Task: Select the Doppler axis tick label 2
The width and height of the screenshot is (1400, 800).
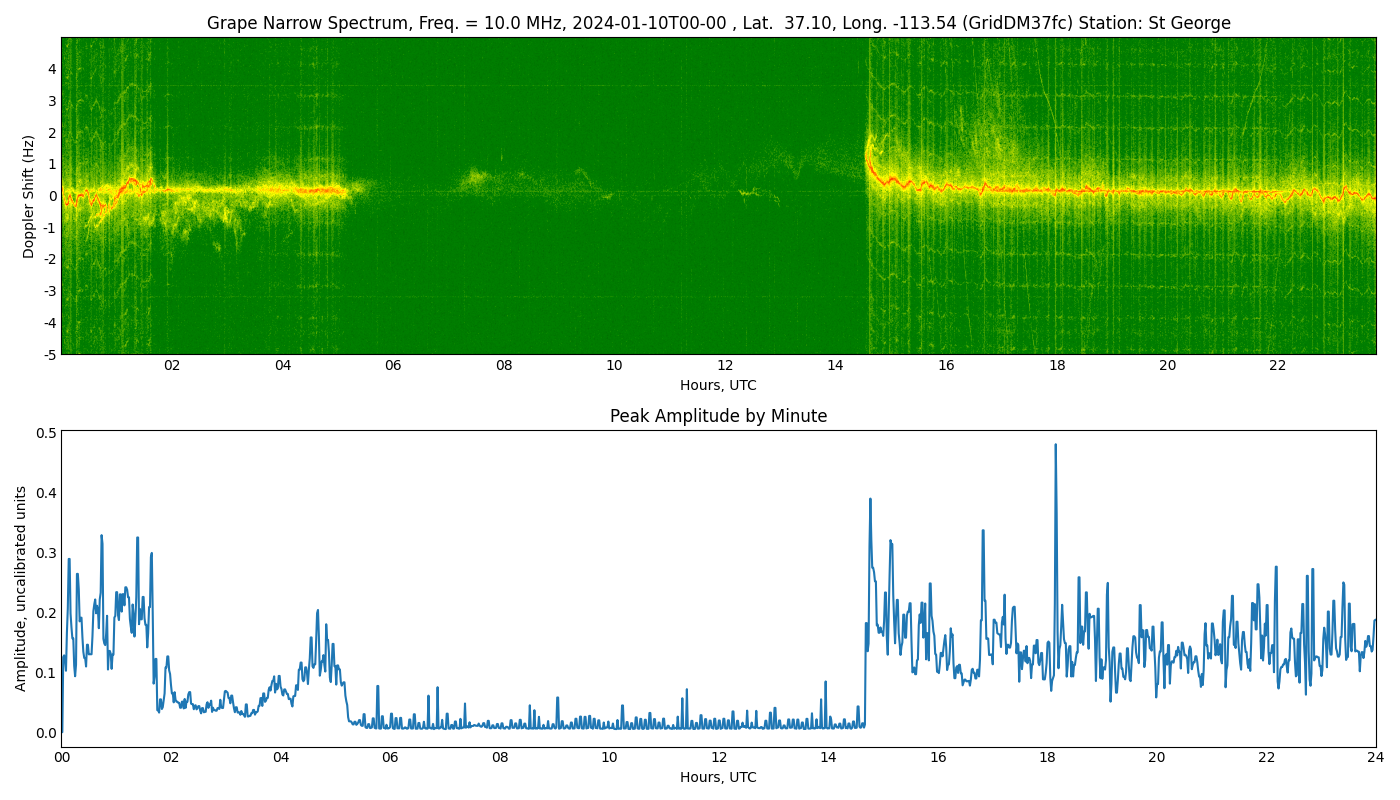Action: click(x=50, y=133)
